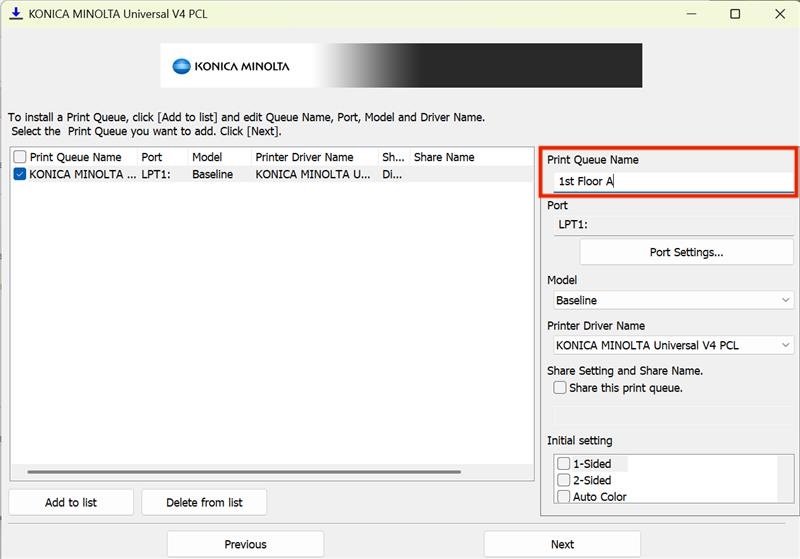The image size is (800, 559).
Task: Minimize the installer window
Action: click(691, 14)
